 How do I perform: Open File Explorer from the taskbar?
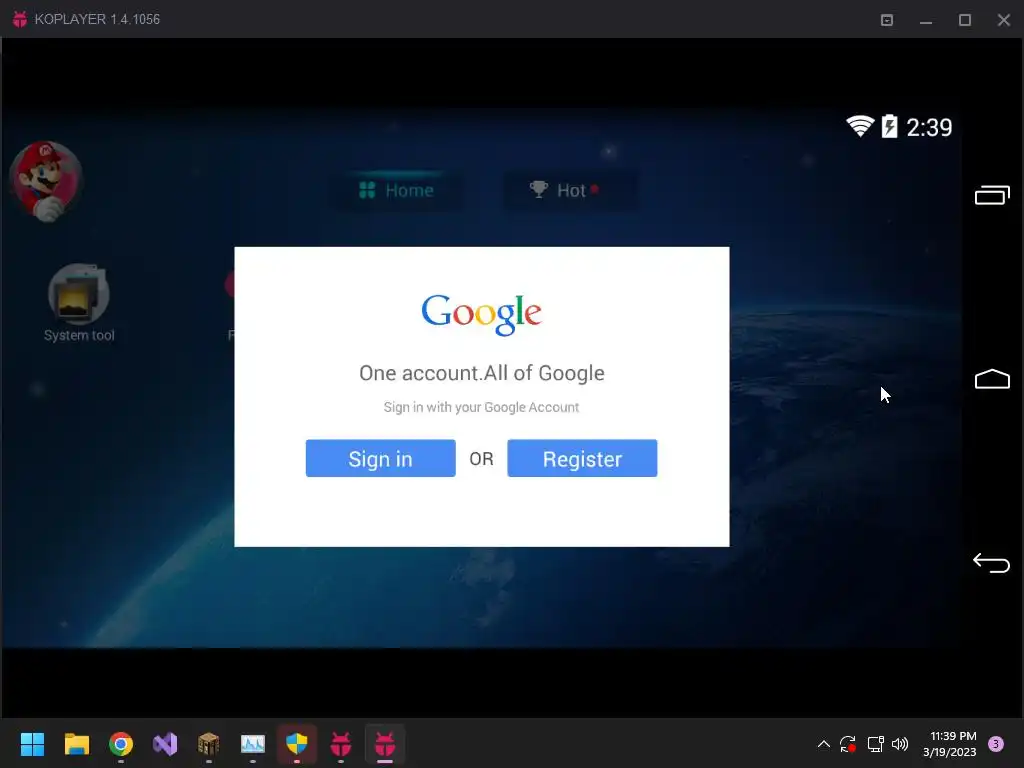click(76, 744)
